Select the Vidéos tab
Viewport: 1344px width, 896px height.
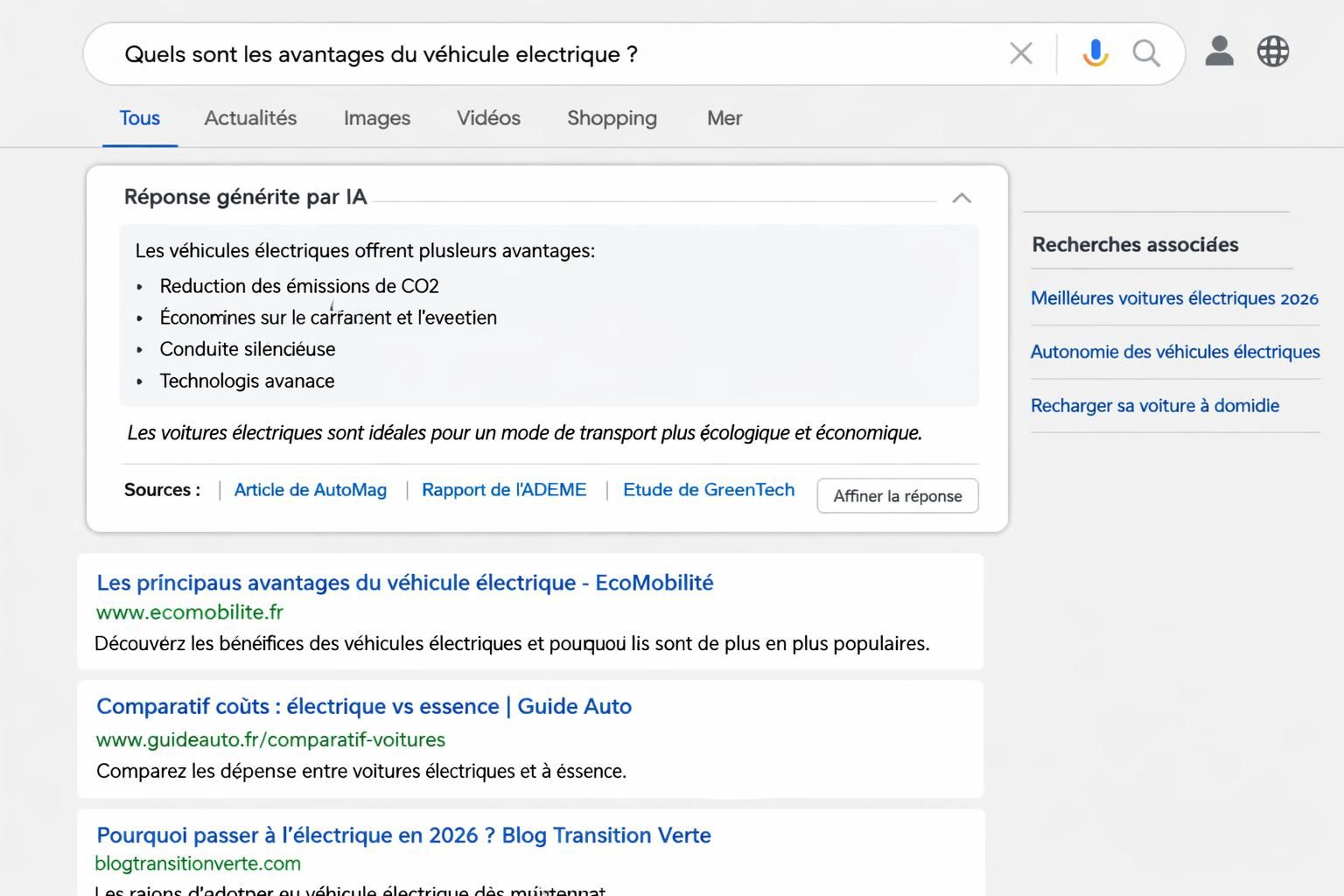tap(488, 118)
